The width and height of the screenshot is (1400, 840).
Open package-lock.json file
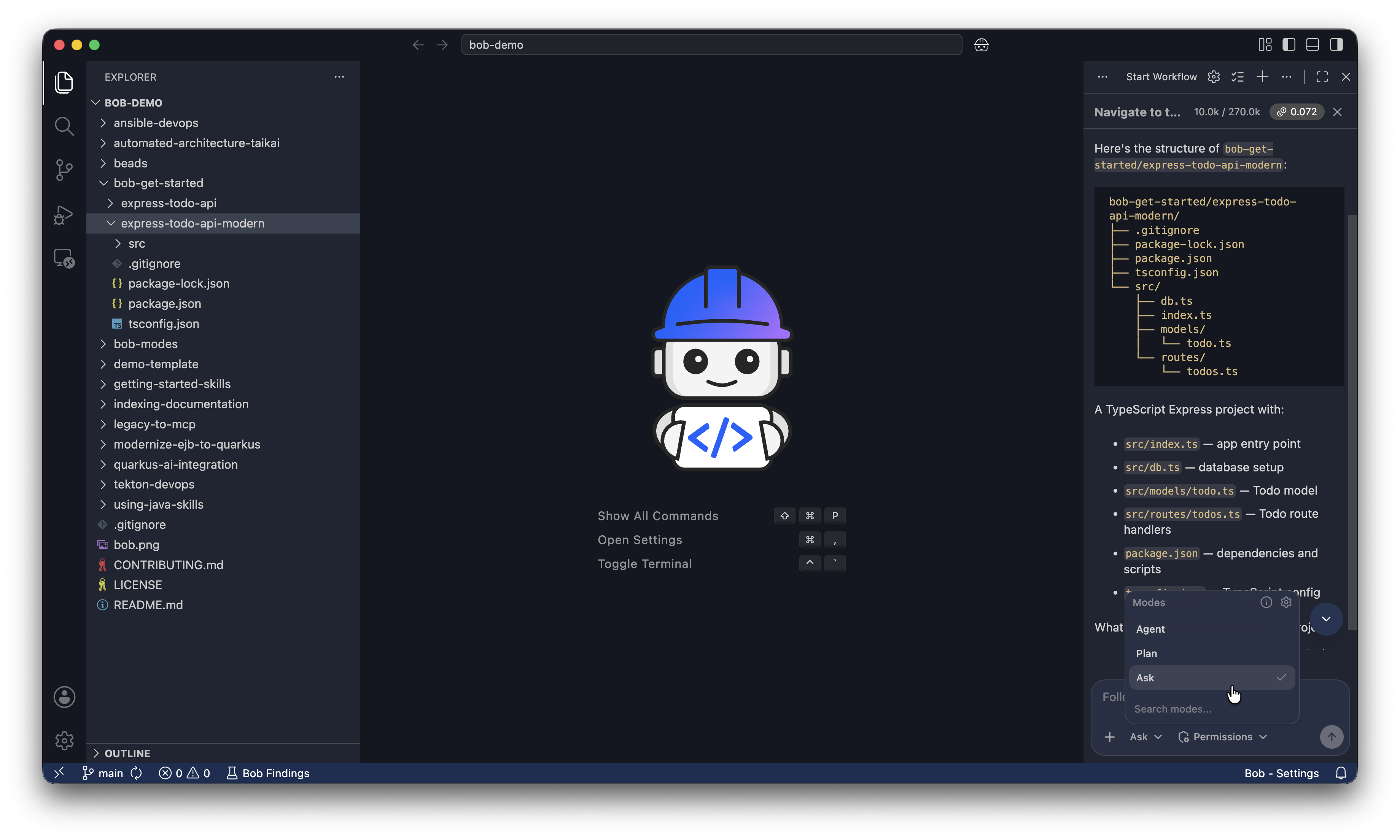[224, 283]
